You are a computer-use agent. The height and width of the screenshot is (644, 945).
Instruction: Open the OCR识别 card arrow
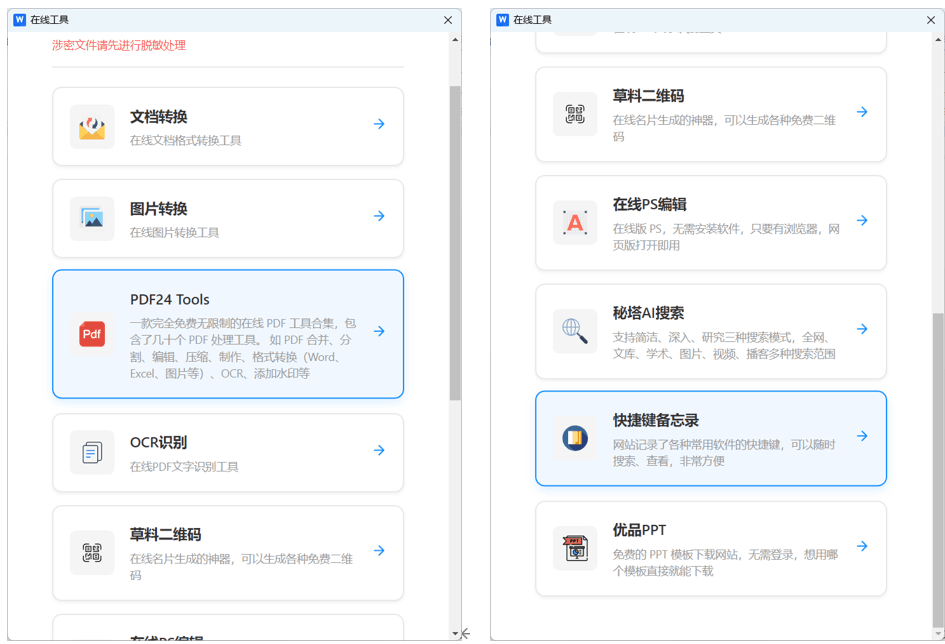(379, 450)
